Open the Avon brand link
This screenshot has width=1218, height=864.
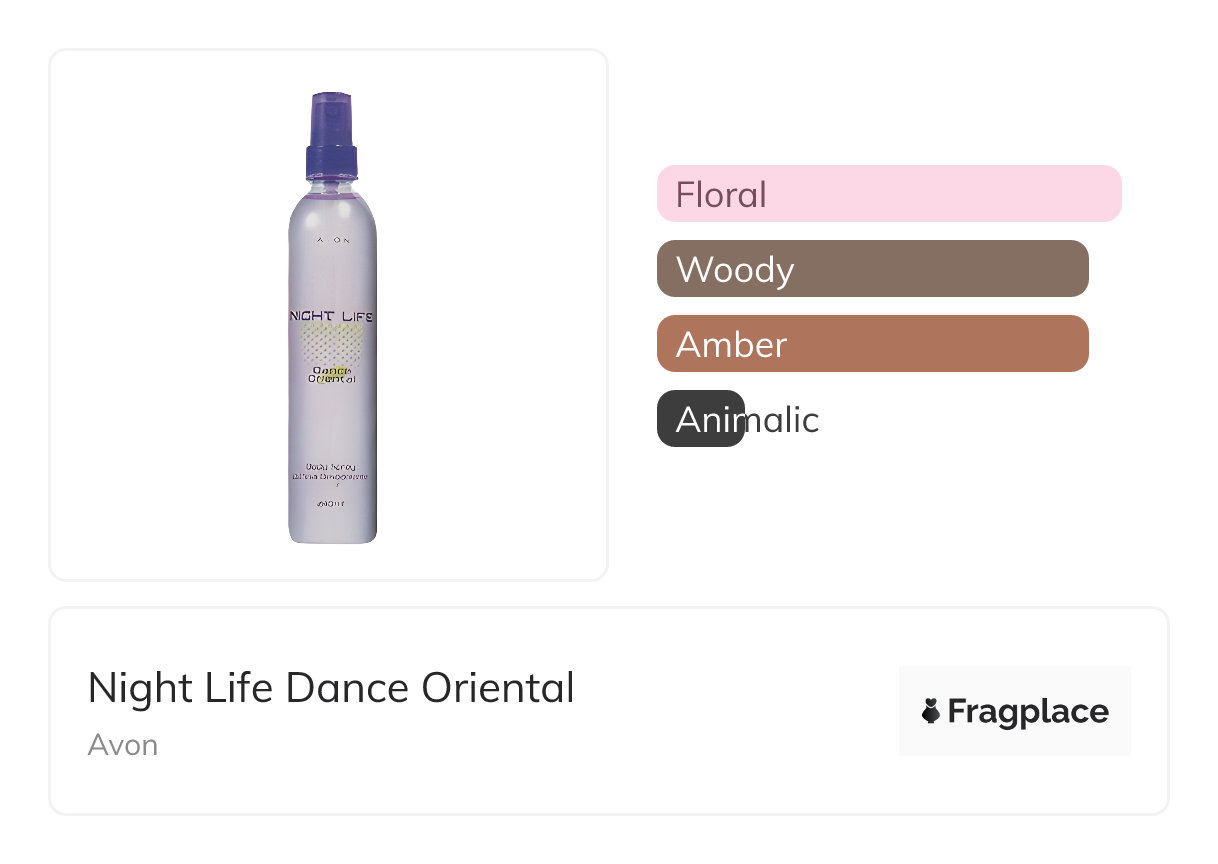pyautogui.click(x=122, y=745)
